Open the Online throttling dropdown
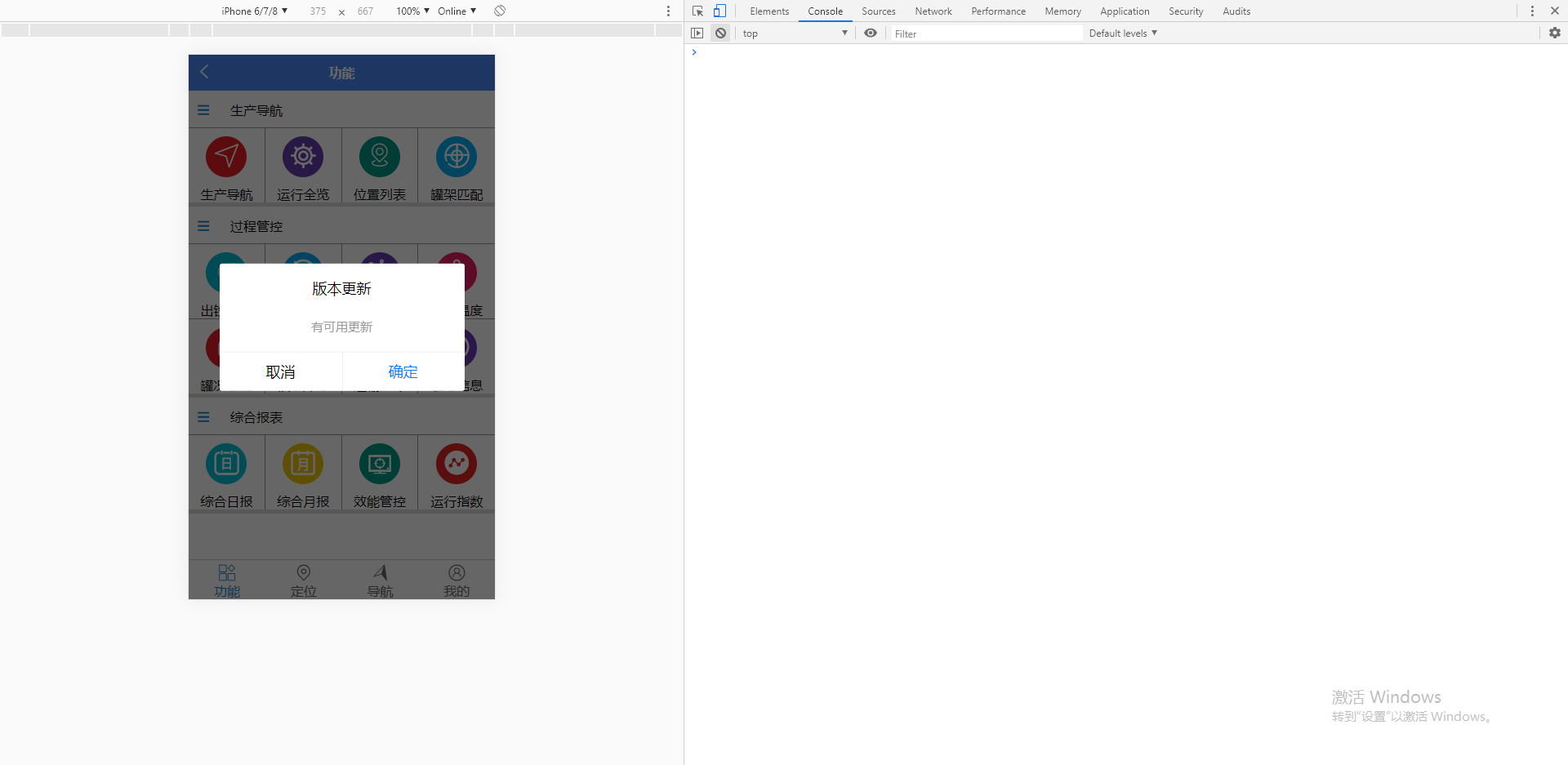The width and height of the screenshot is (1568, 765). point(457,11)
